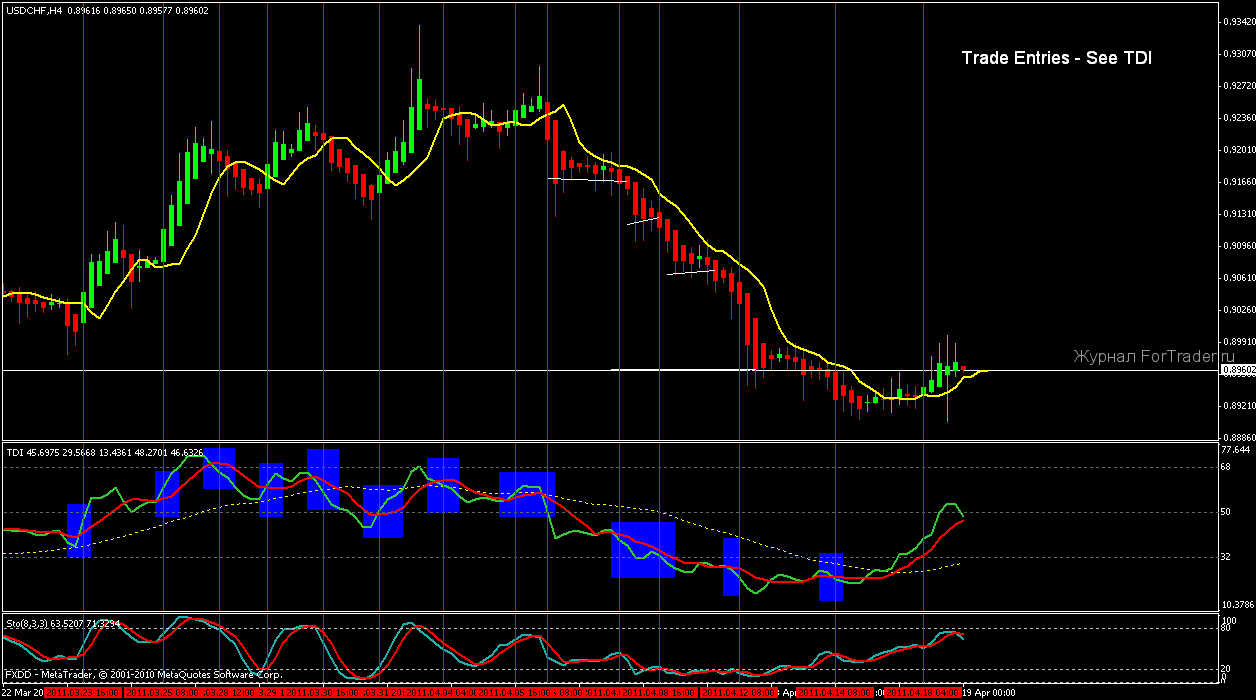Select the 2011.03.25 08:00 time marker
The image size is (1256, 700).
161,692
